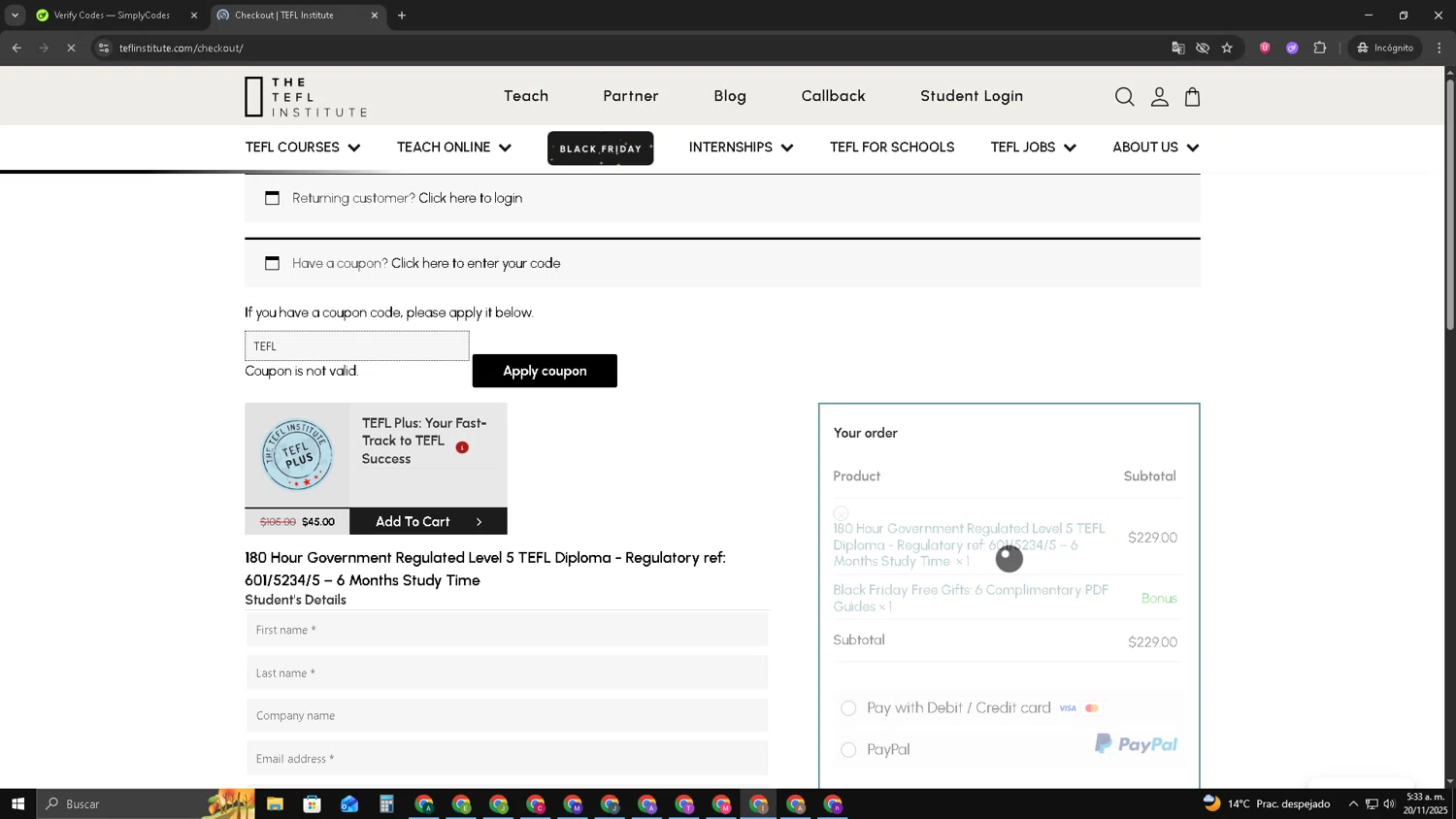Open the browser extensions puzzle icon
Screen dimensions: 1456x819
coord(1320,48)
